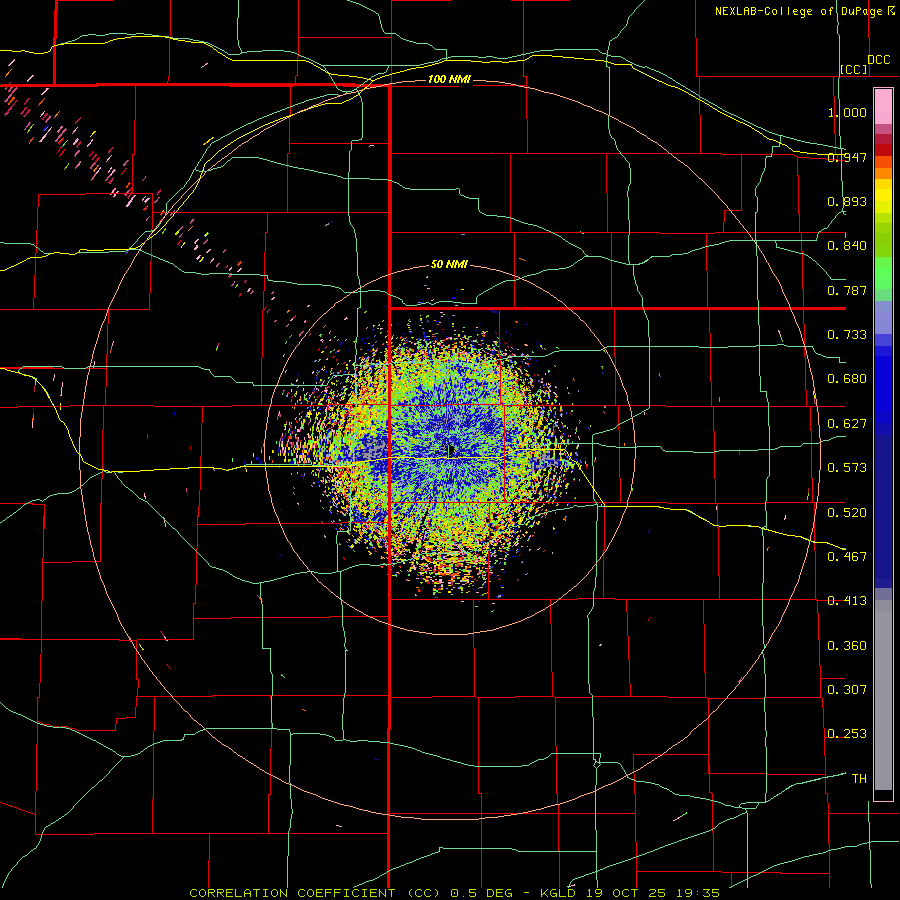Click the 0.520 legend value
This screenshot has height=900, width=900.
click(x=847, y=512)
